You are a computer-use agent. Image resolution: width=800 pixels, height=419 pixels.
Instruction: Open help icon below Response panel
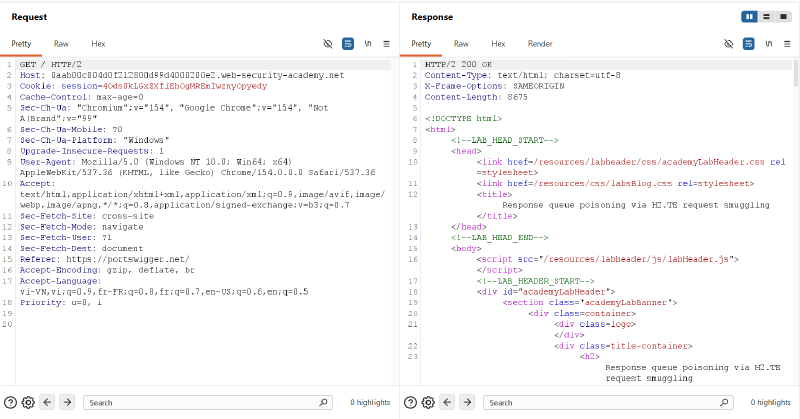point(410,403)
